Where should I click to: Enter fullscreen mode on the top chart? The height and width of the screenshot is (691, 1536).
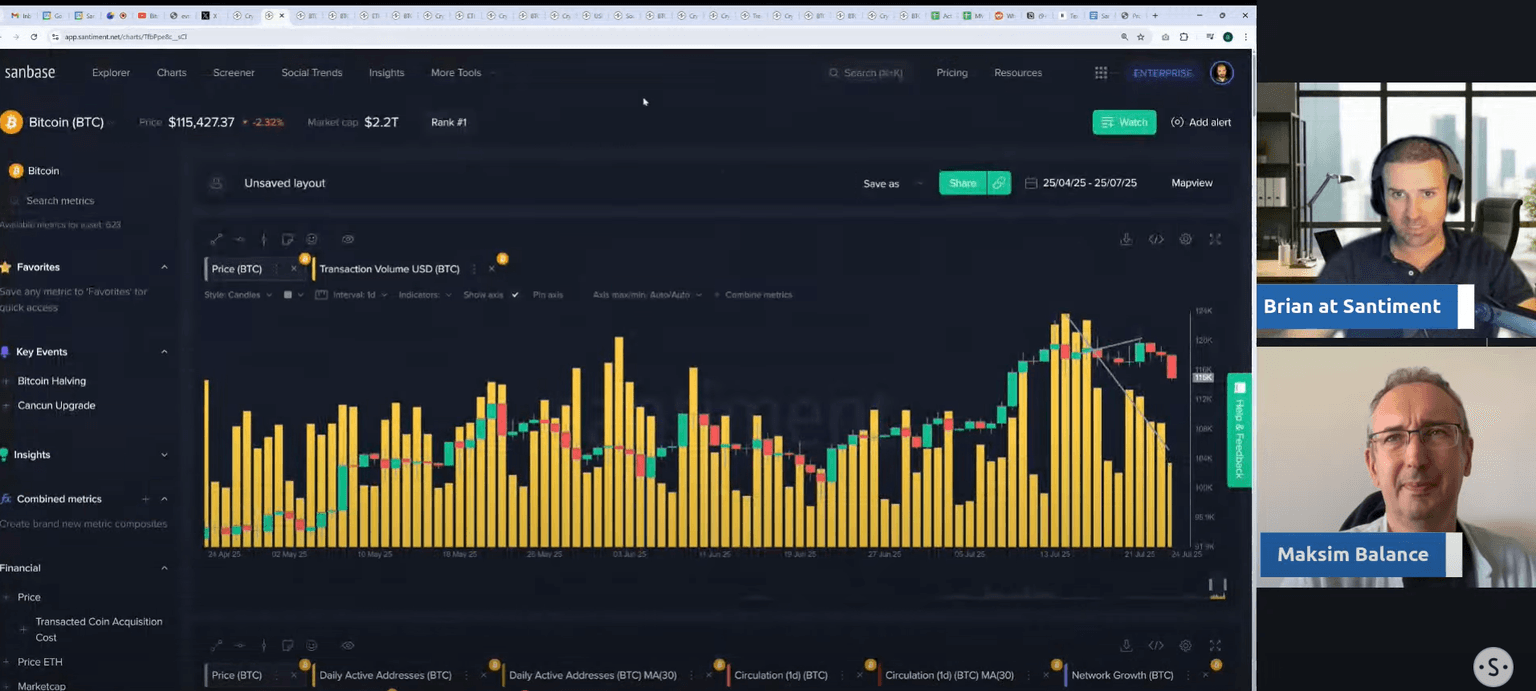click(x=1215, y=240)
